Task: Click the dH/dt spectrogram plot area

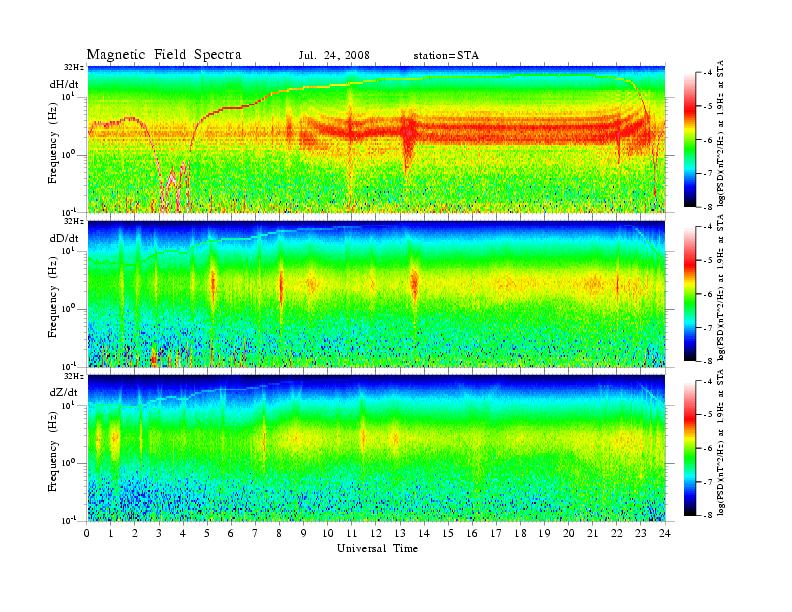Action: point(376,139)
